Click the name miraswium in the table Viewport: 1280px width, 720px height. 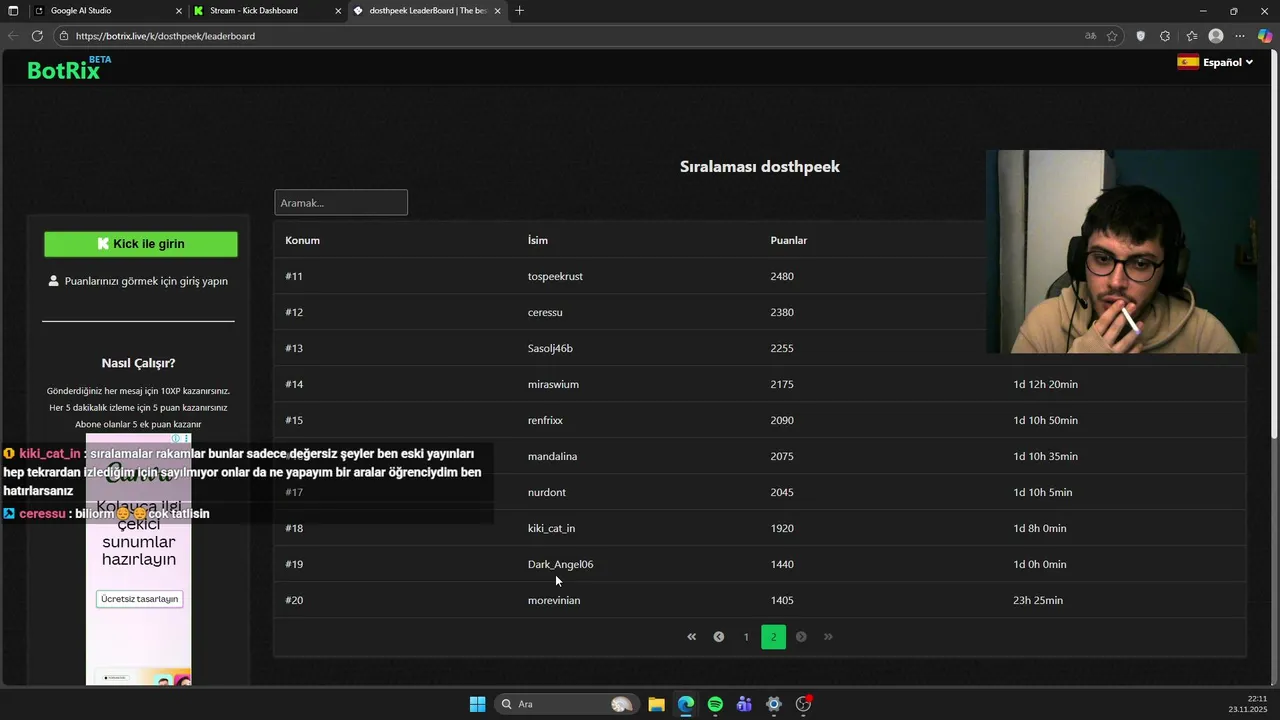(x=553, y=384)
